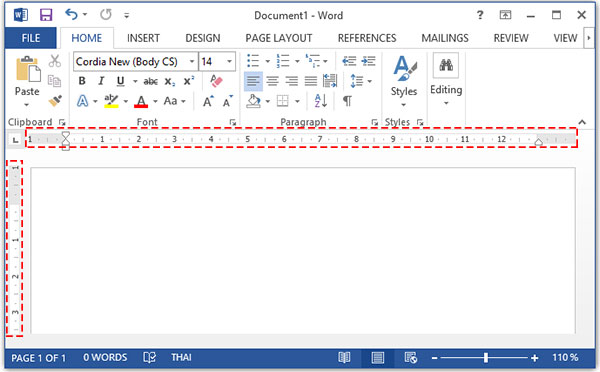Open the font size 14 dropdown
The width and height of the screenshot is (600, 372).
(229, 61)
